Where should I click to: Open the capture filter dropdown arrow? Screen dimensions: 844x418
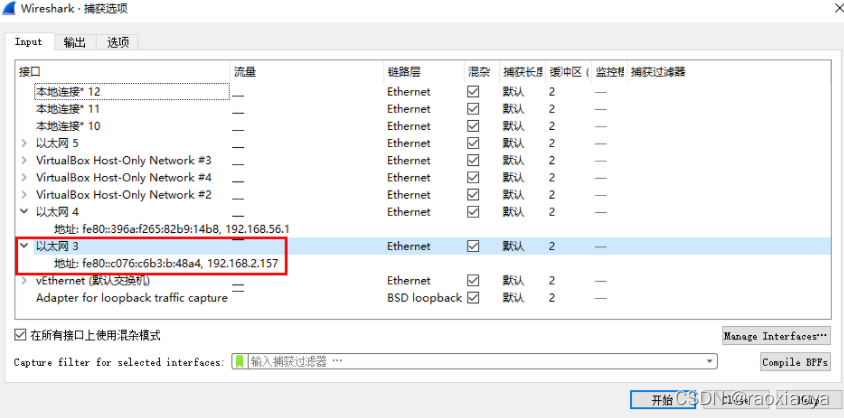pyautogui.click(x=710, y=362)
